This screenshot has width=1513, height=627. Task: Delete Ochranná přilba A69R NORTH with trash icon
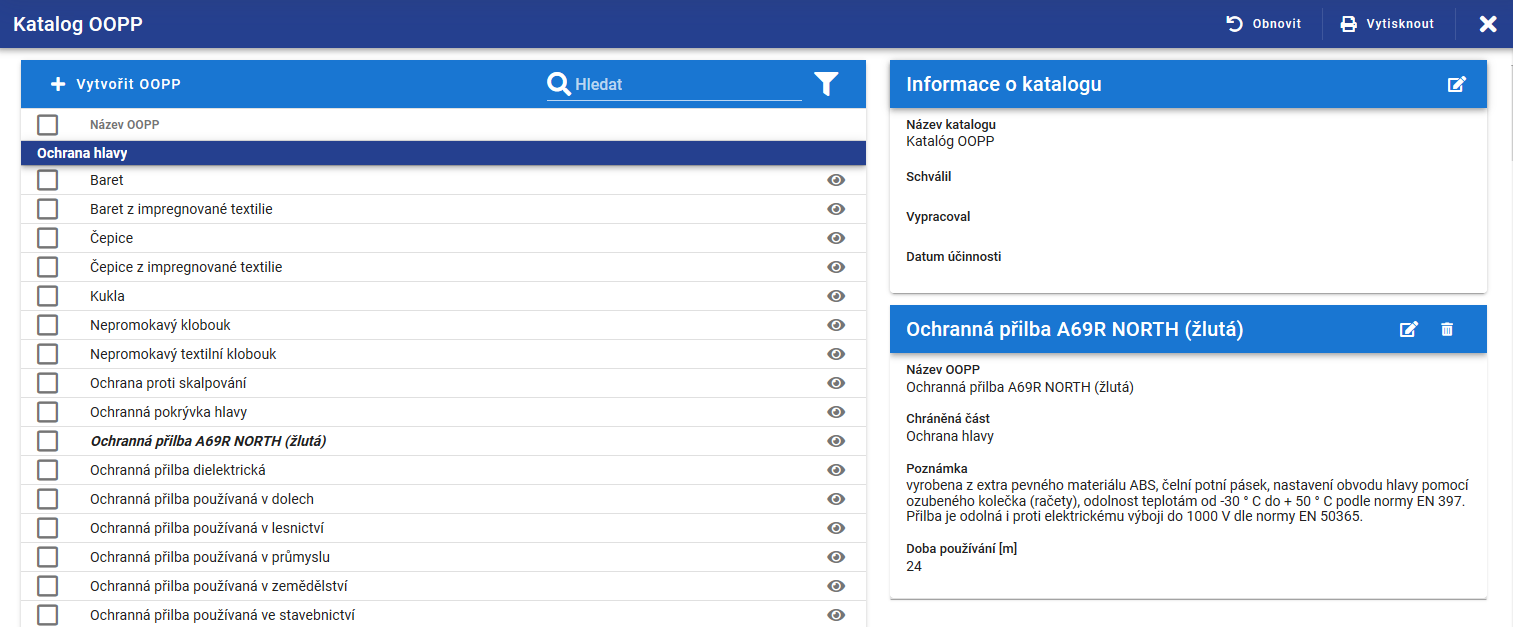click(1446, 329)
